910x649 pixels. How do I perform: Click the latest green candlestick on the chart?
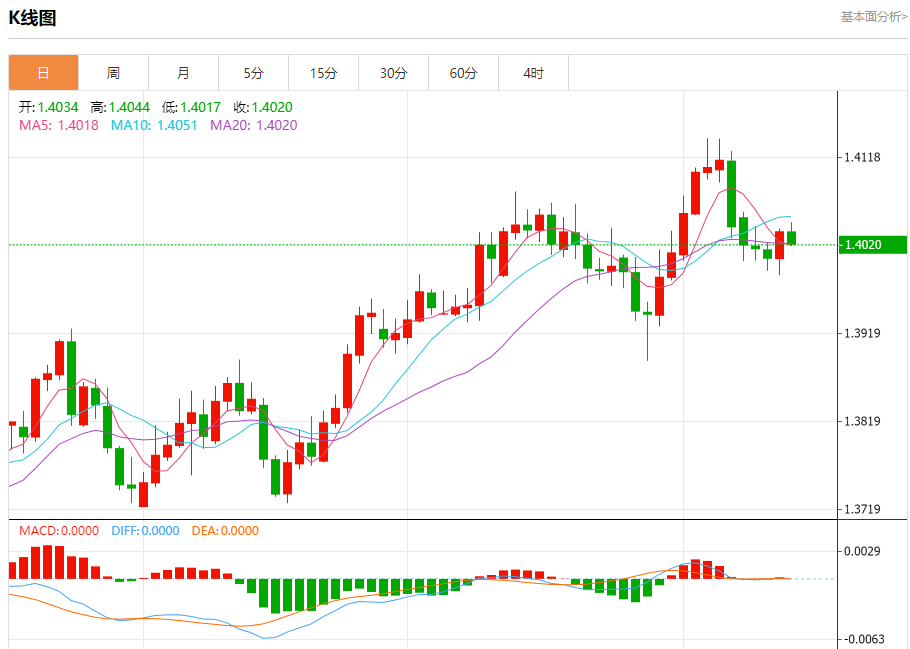[792, 237]
